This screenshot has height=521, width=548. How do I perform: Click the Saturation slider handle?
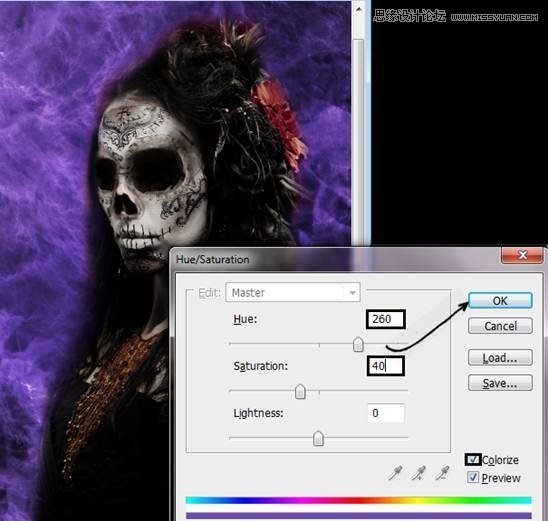300,392
